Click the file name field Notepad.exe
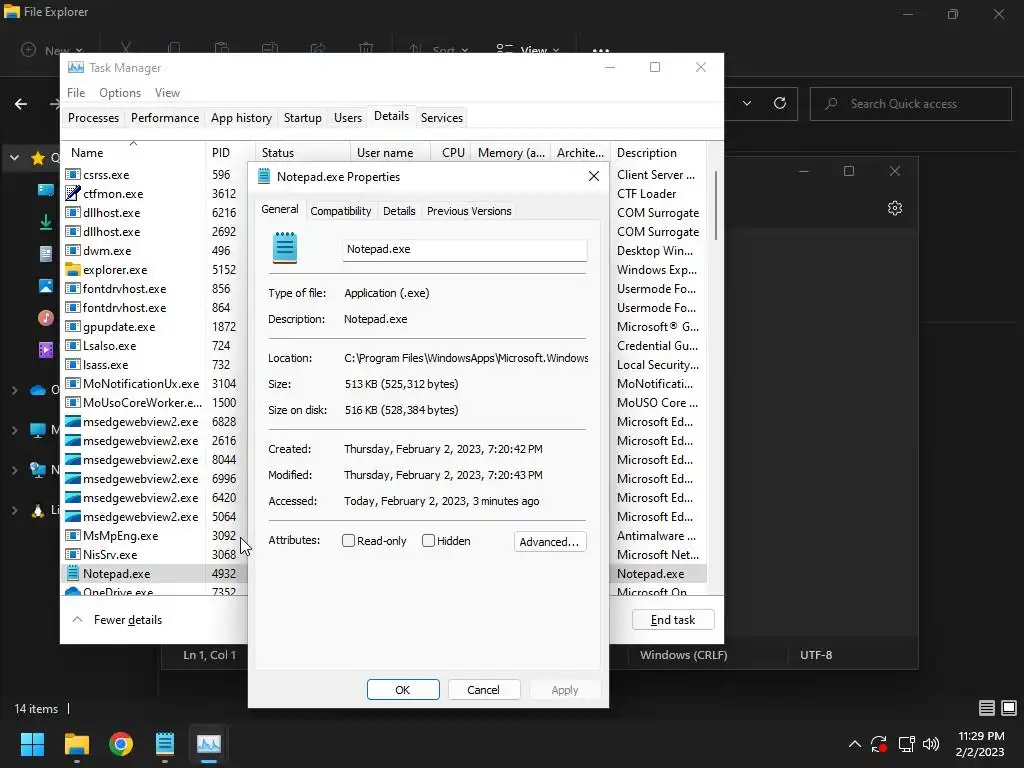 click(464, 249)
